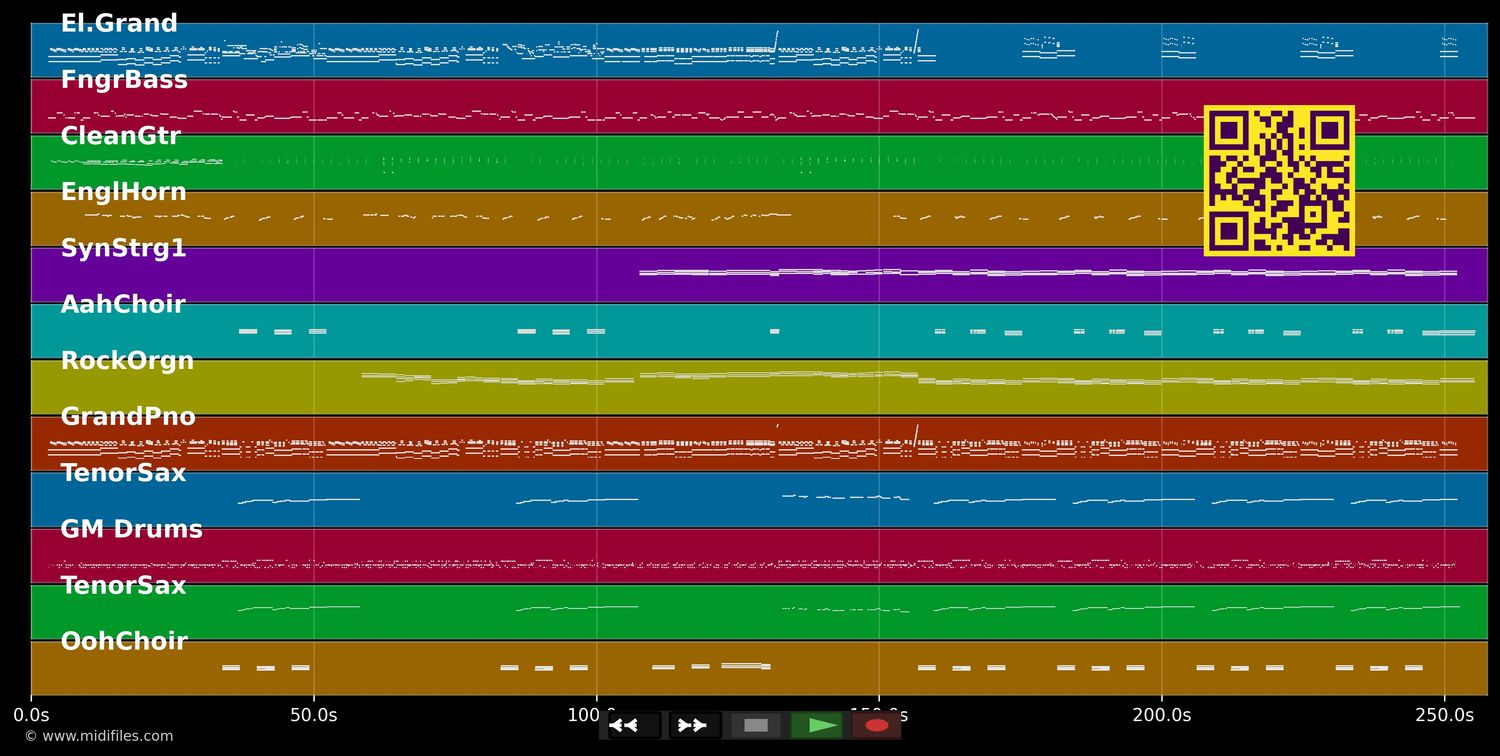This screenshot has width=1500, height=756.
Task: Click the rewind button
Action: click(x=633, y=725)
